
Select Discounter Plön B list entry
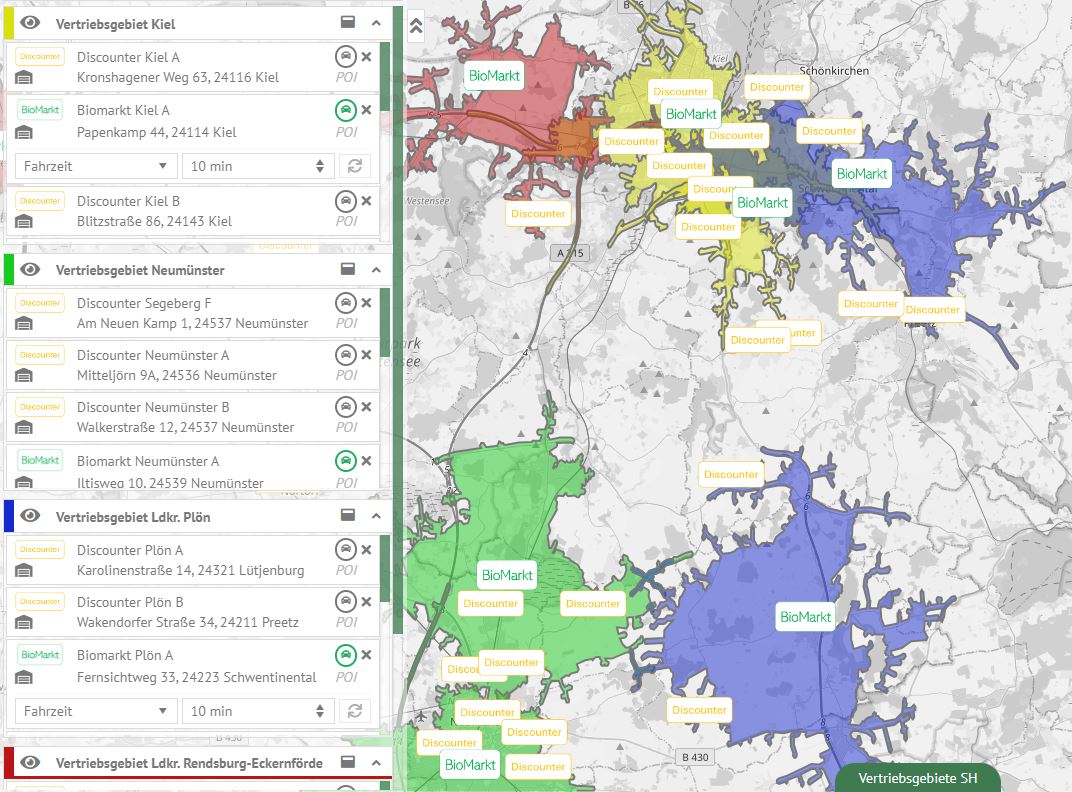[192, 611]
